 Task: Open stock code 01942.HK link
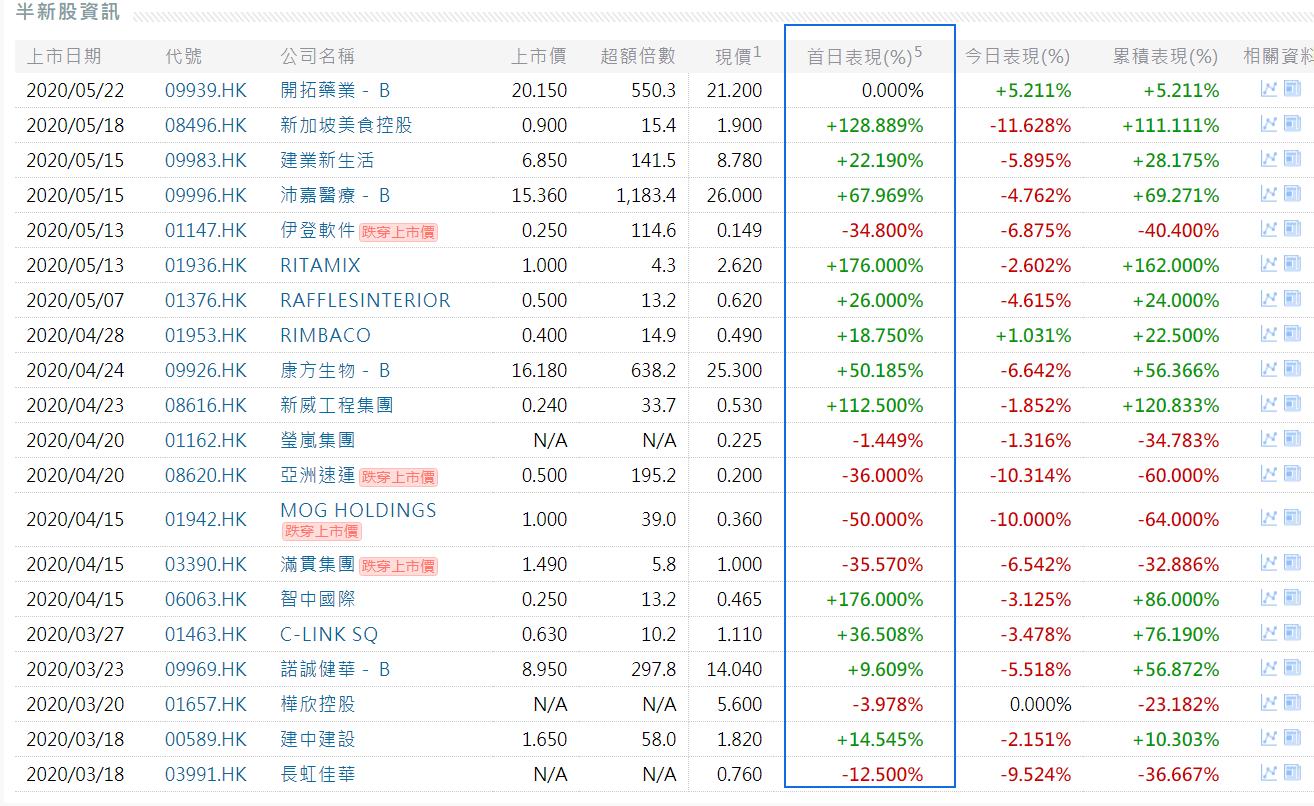click(x=205, y=519)
